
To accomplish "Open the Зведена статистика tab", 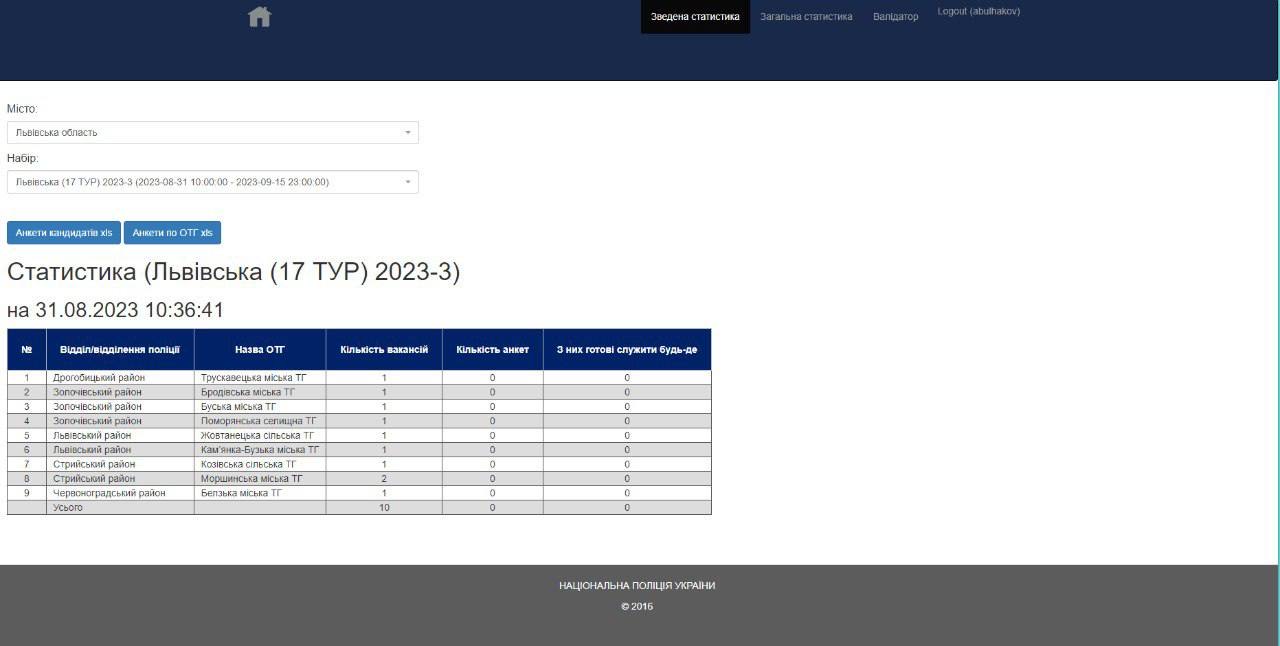I will click(695, 17).
